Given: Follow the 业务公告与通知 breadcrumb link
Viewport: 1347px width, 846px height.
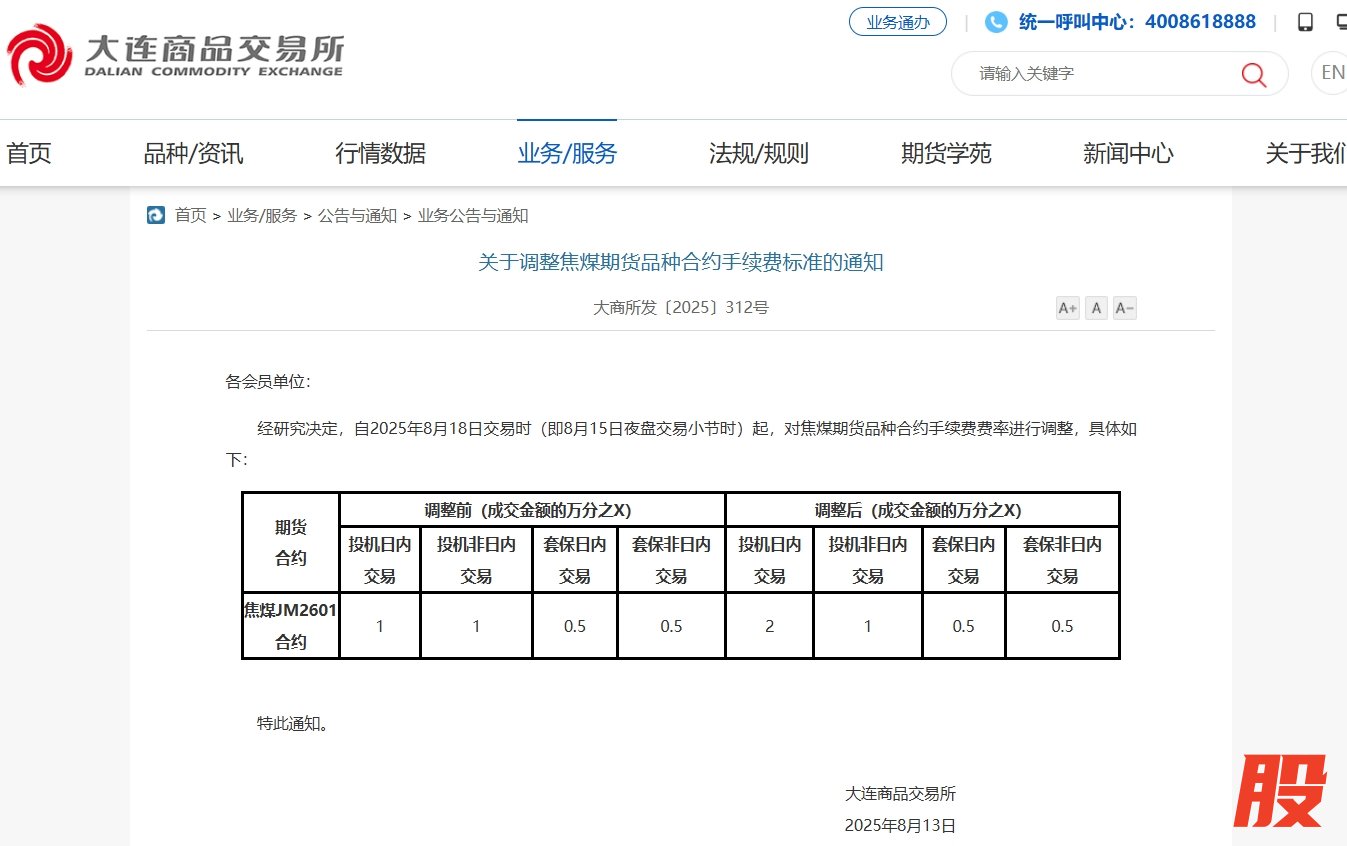Looking at the screenshot, I should point(472,215).
